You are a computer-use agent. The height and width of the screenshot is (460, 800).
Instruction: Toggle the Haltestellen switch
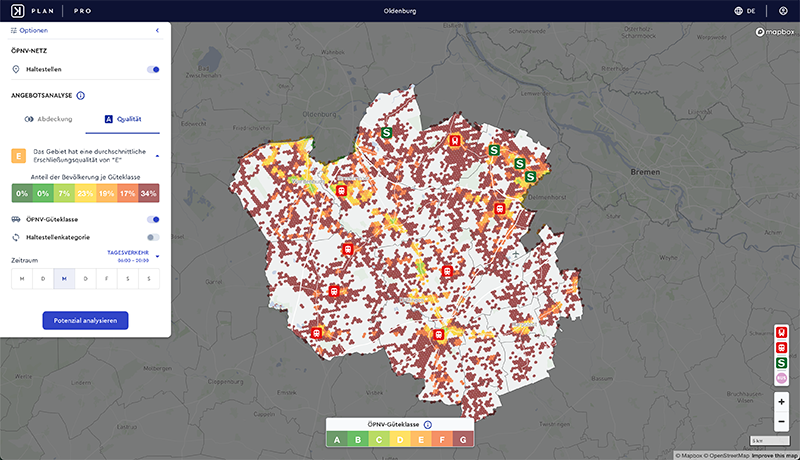(x=153, y=70)
